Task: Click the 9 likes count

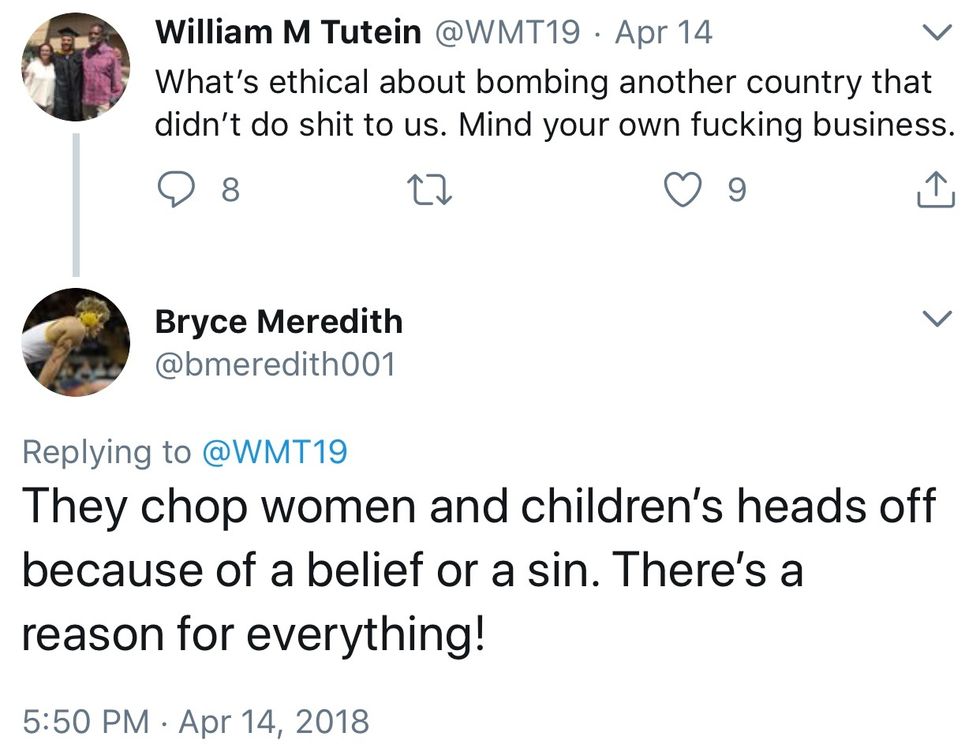Action: pyautogui.click(x=735, y=189)
